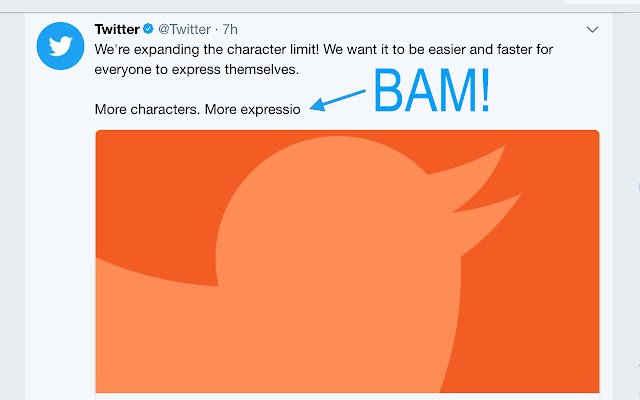
Task: Open the orange bird image card
Action: point(347,261)
